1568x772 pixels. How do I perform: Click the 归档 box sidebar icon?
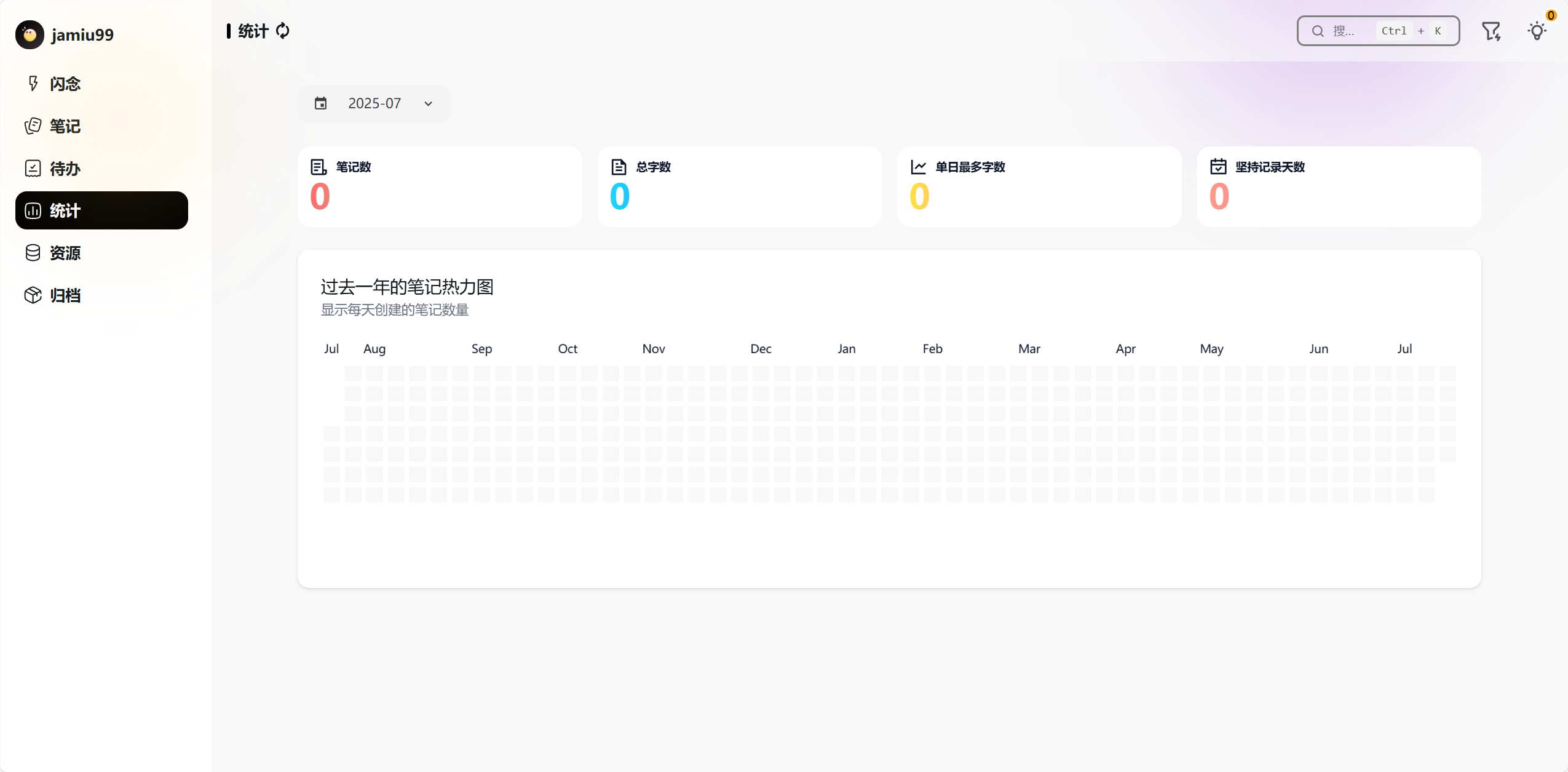[33, 295]
